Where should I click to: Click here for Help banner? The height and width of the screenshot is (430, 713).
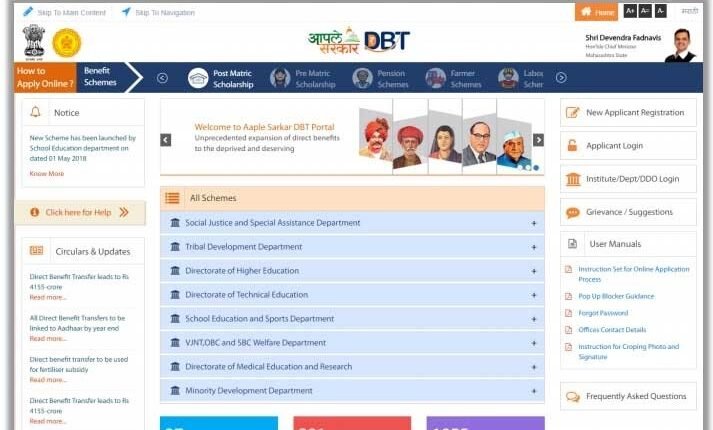tap(80, 212)
